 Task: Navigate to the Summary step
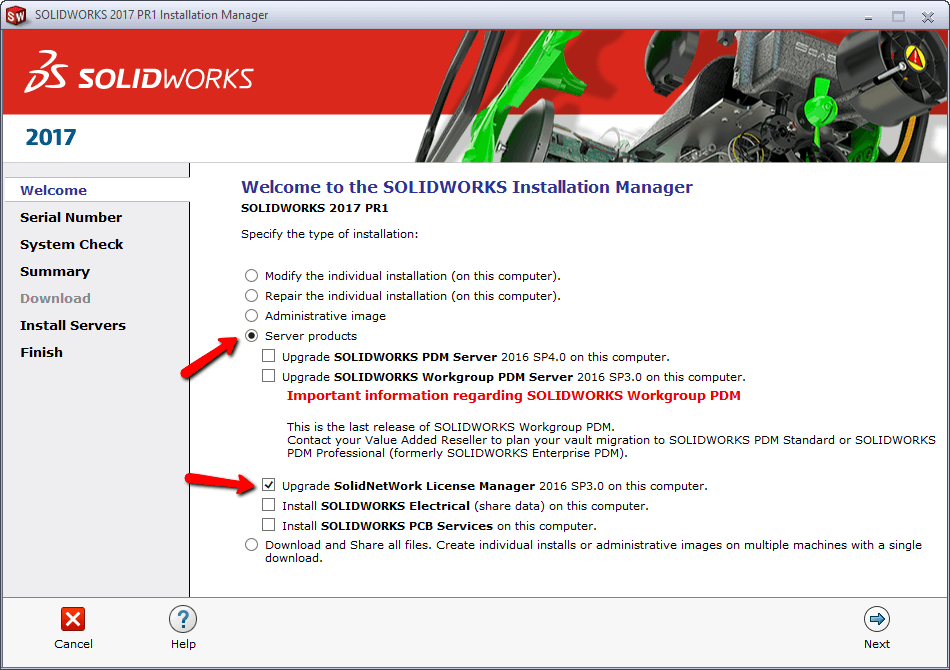pos(55,271)
